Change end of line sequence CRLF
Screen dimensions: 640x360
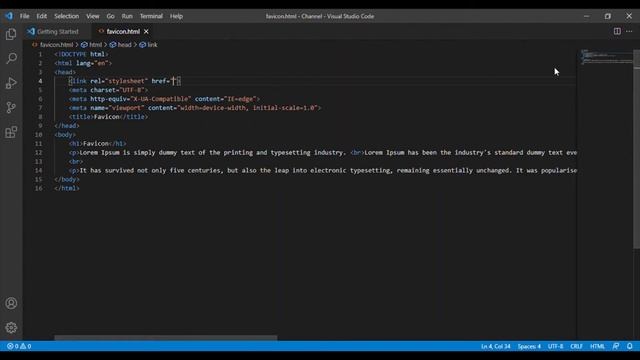(x=576, y=346)
